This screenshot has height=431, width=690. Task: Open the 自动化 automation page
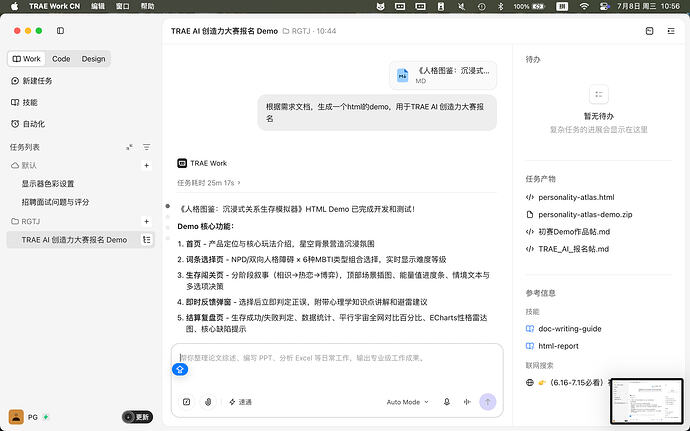click(x=28, y=124)
